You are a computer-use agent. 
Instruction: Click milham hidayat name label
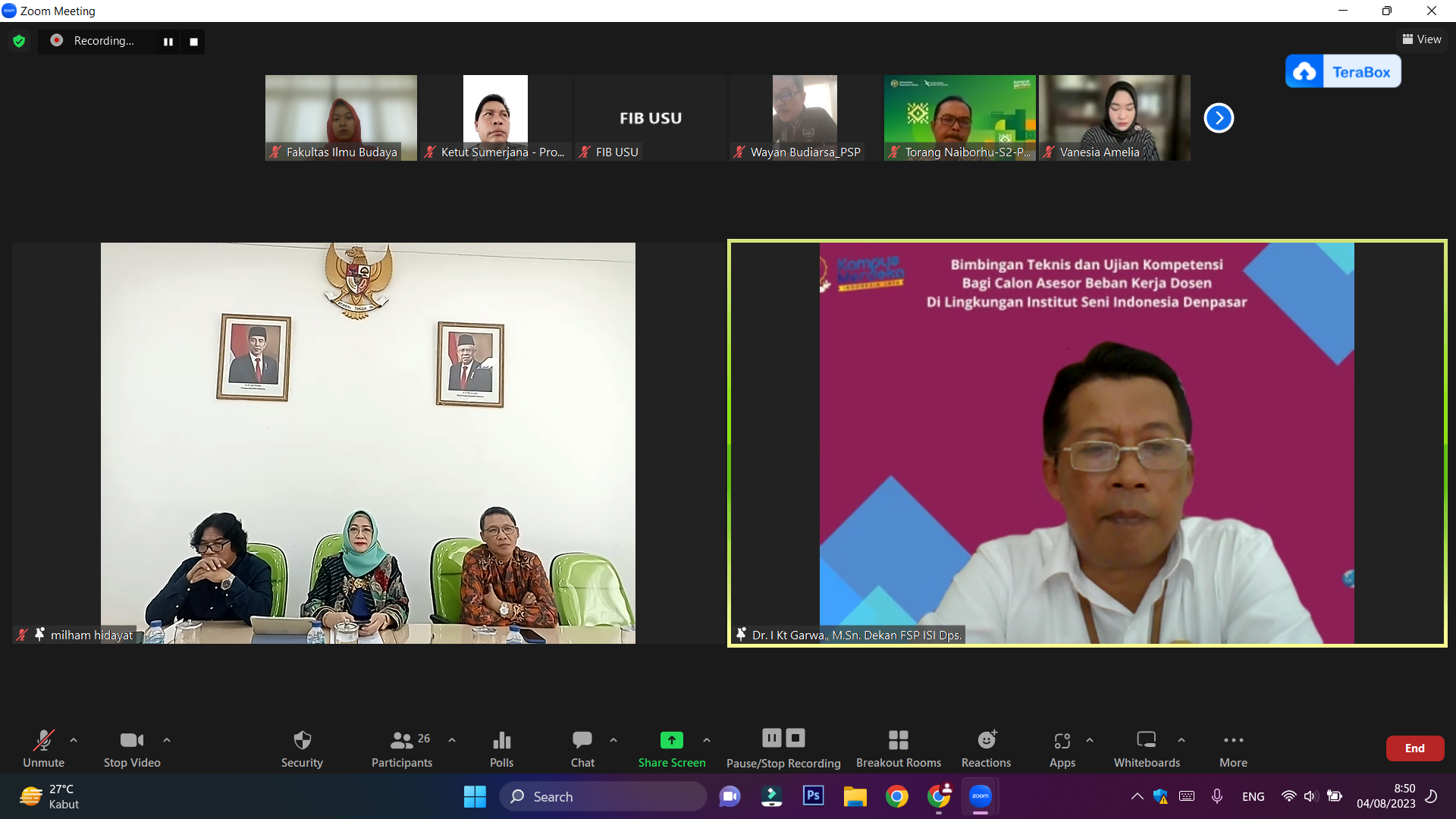click(92, 635)
